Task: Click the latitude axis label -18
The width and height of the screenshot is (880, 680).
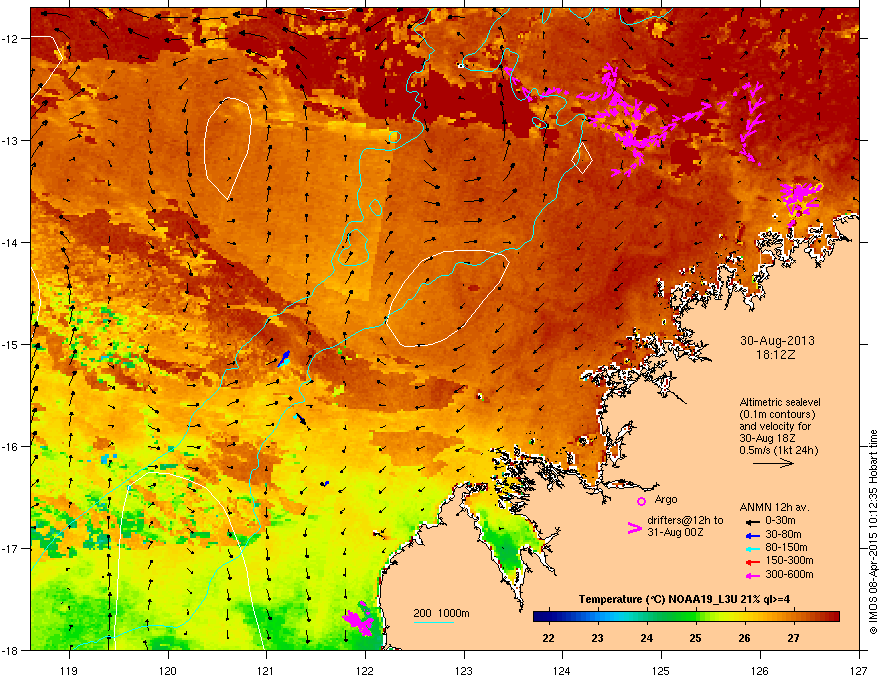Action: tap(10, 650)
